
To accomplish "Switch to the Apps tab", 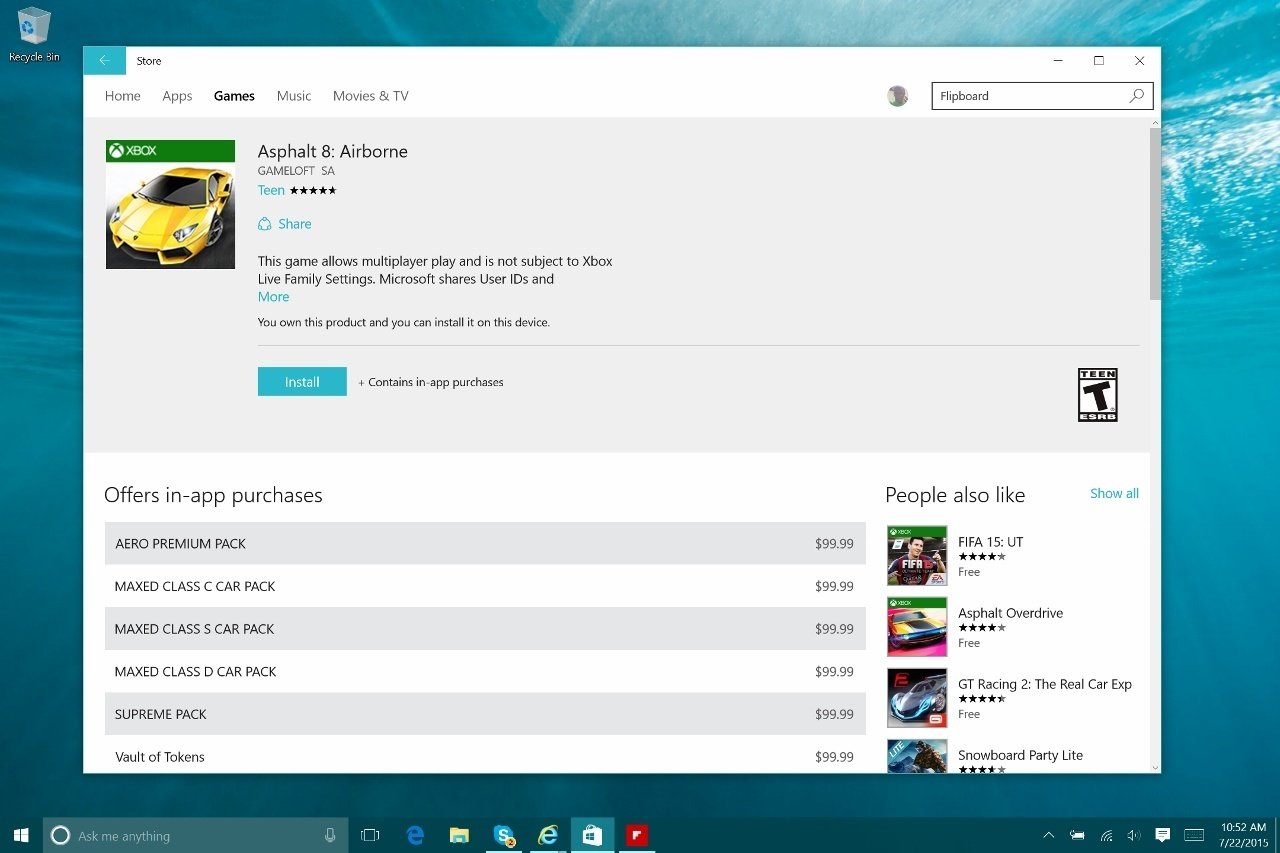I will [x=177, y=96].
